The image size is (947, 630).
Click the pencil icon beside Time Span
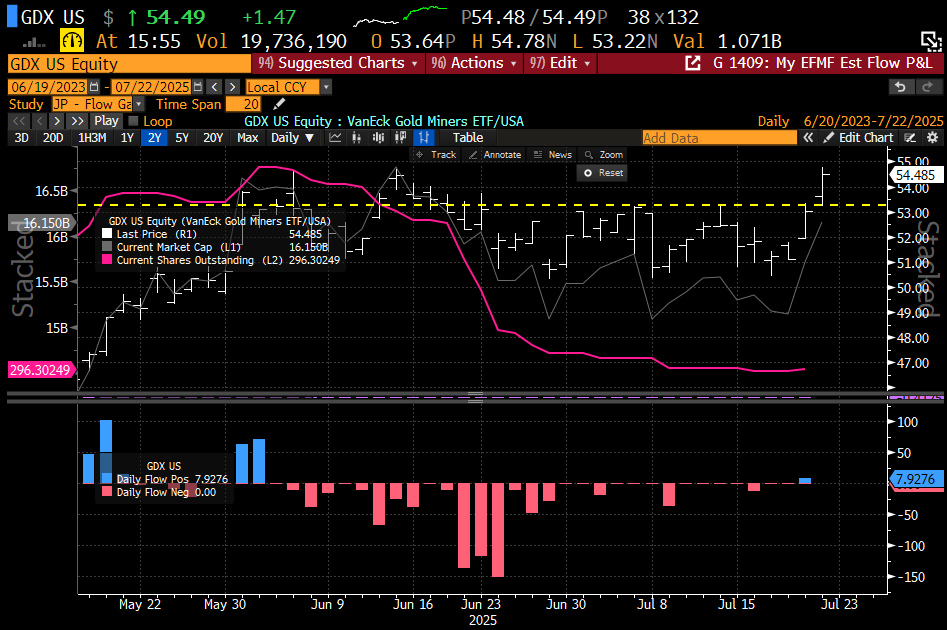[x=279, y=104]
